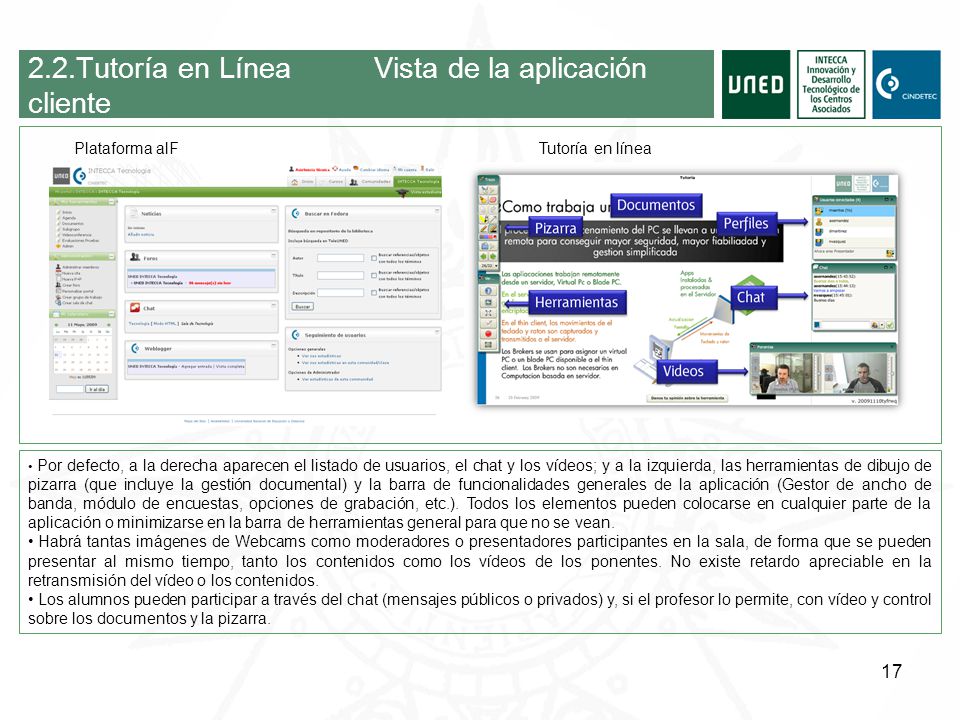Click the color strip in whiteboard toolbox
The height and width of the screenshot is (720, 960).
click(x=488, y=237)
